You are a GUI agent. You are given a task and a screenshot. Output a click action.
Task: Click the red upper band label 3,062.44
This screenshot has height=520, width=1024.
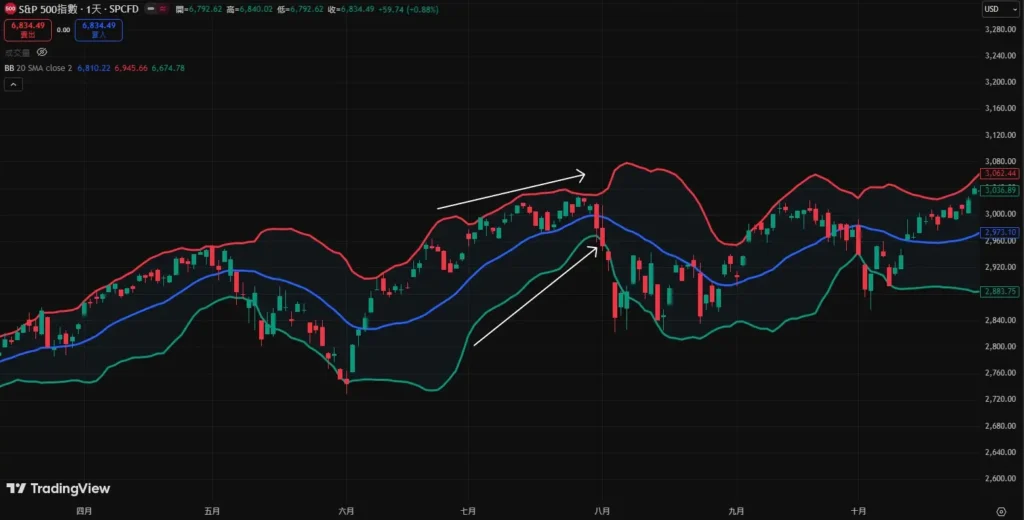[1000, 173]
